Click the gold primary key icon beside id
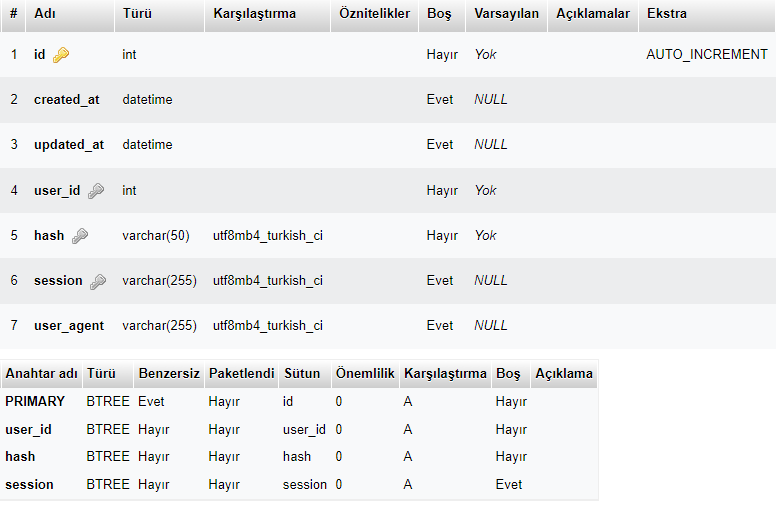776x514 pixels. click(x=61, y=55)
